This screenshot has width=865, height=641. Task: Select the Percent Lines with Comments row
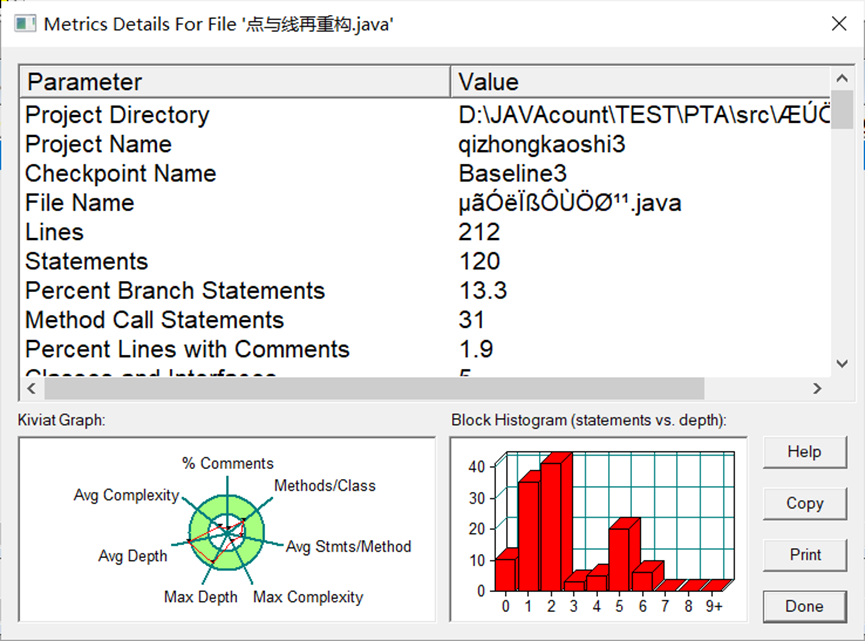425,349
